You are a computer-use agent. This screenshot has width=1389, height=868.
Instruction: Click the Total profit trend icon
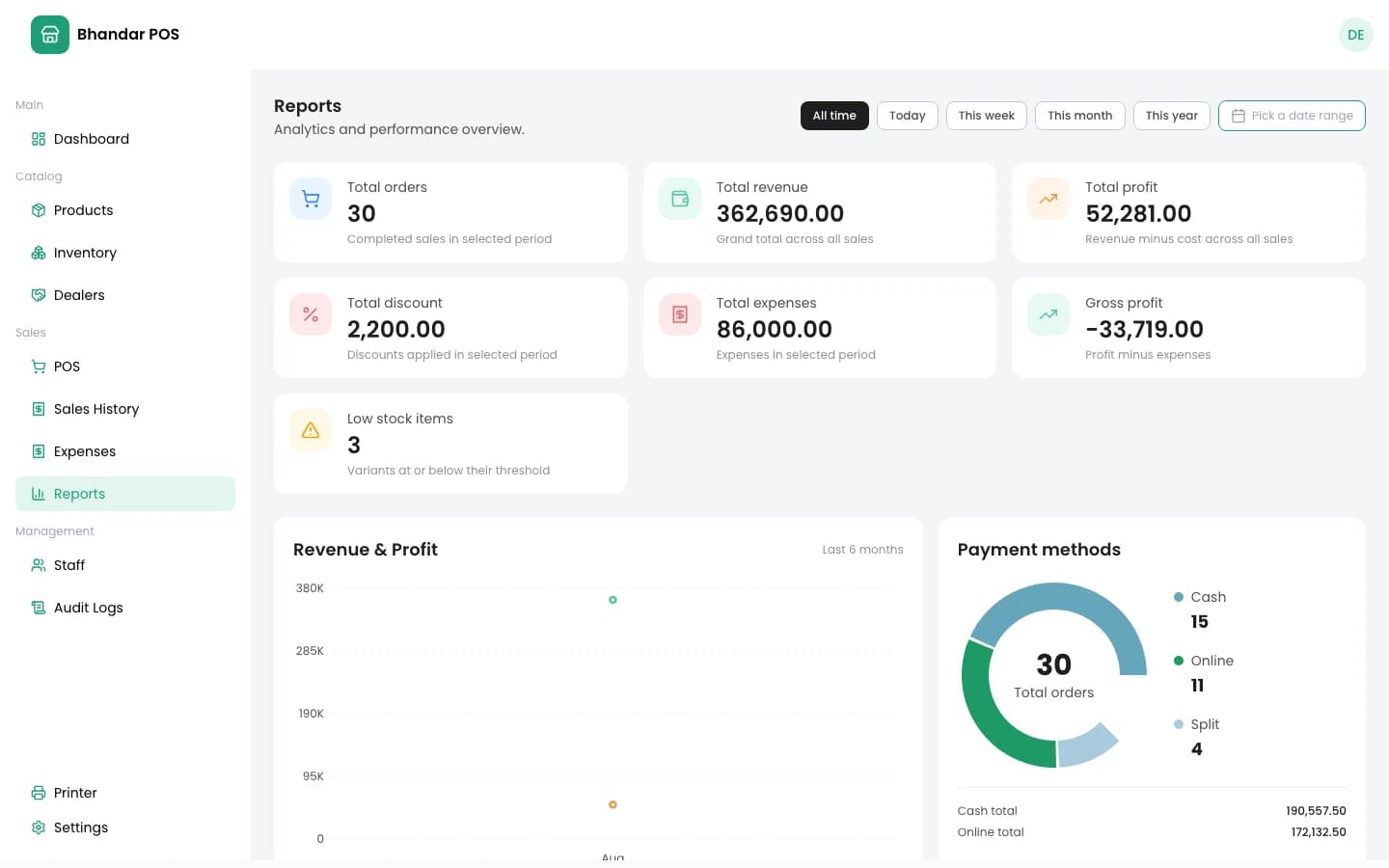click(x=1049, y=199)
